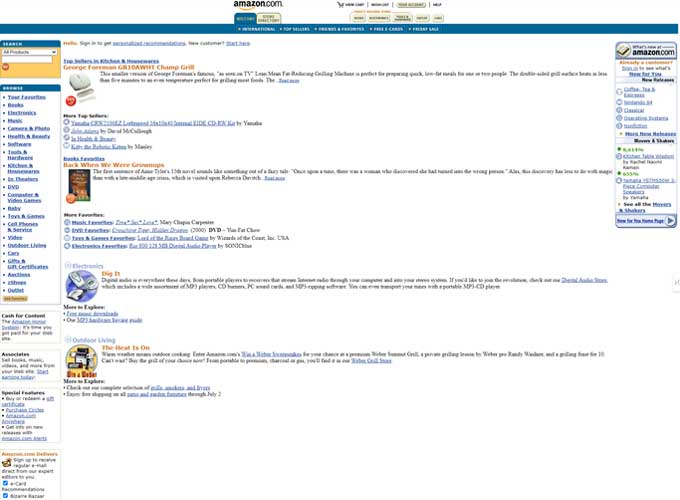This screenshot has height=500, width=680.
Task: Click the Free music downloads link
Action: [92, 314]
